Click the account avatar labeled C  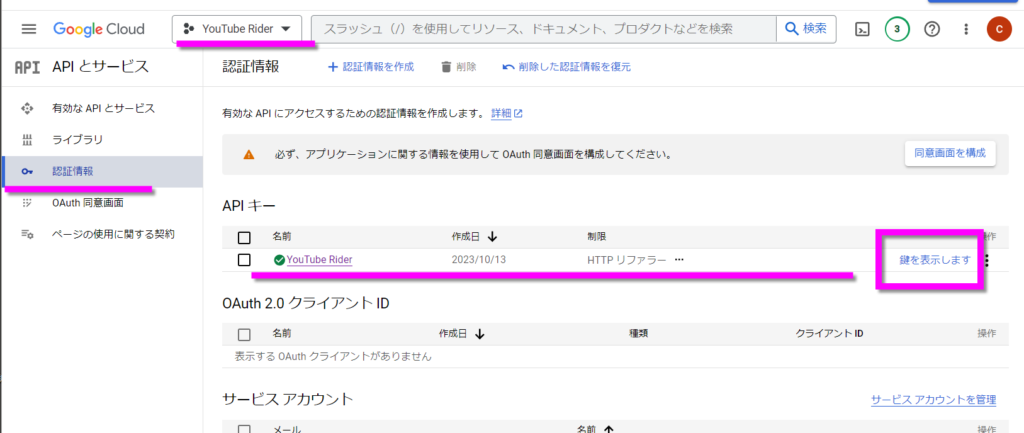(x=999, y=29)
